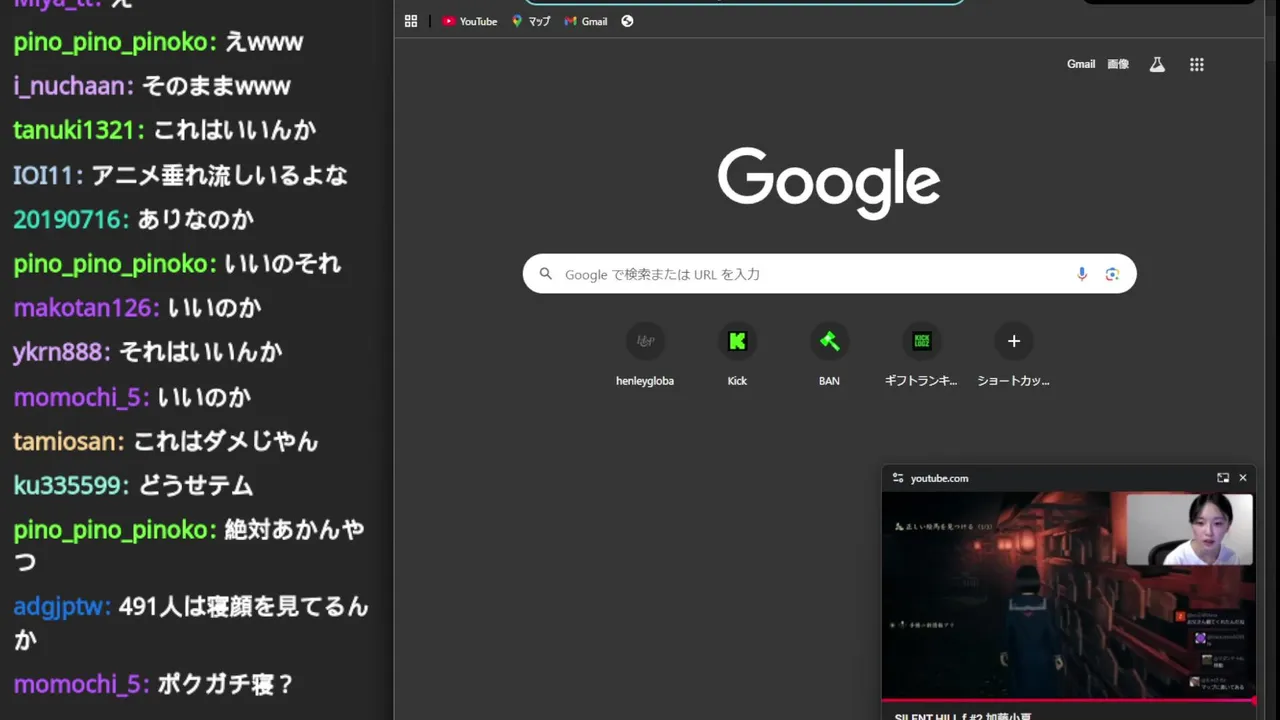The height and width of the screenshot is (720, 1280).
Task: Click the magnifier icon in search box
Action: pyautogui.click(x=546, y=274)
